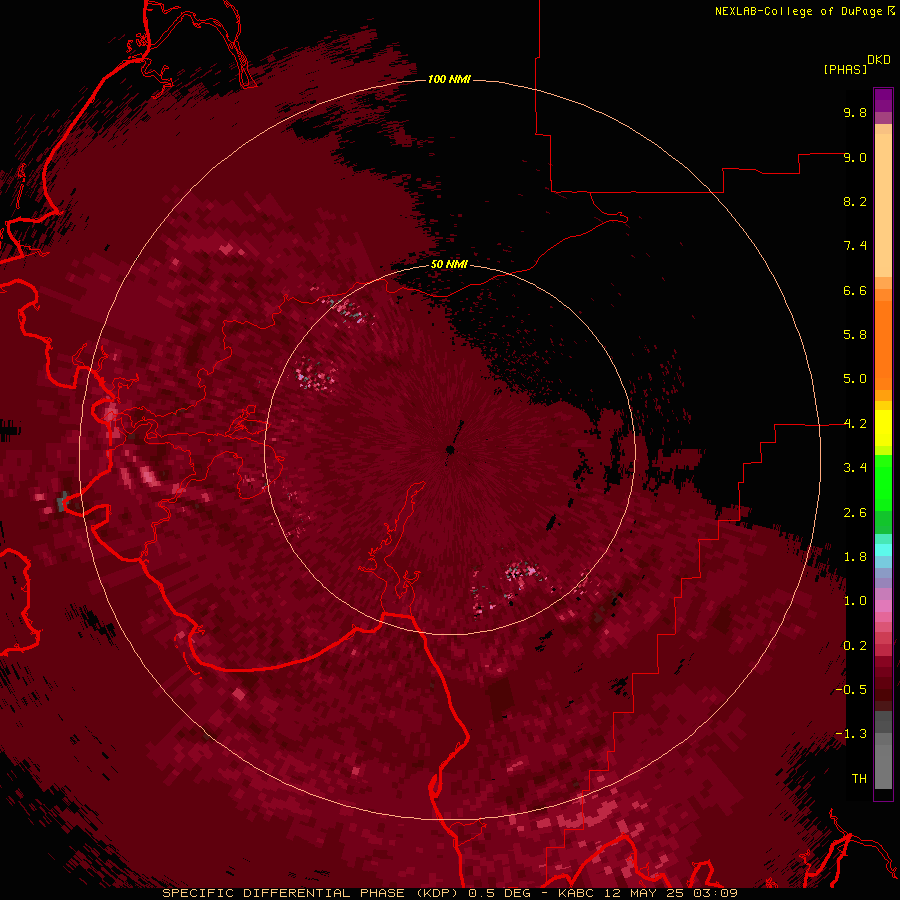Click the [PHAS] legend label
Viewport: 900px width, 900px height.
[845, 69]
